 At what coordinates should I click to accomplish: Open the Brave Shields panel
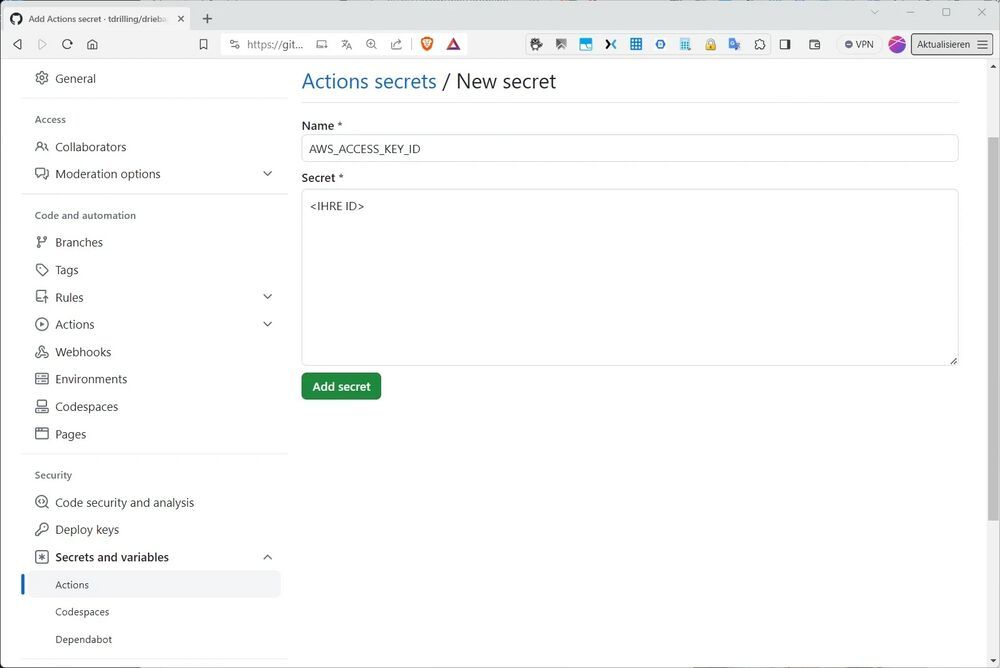427,44
